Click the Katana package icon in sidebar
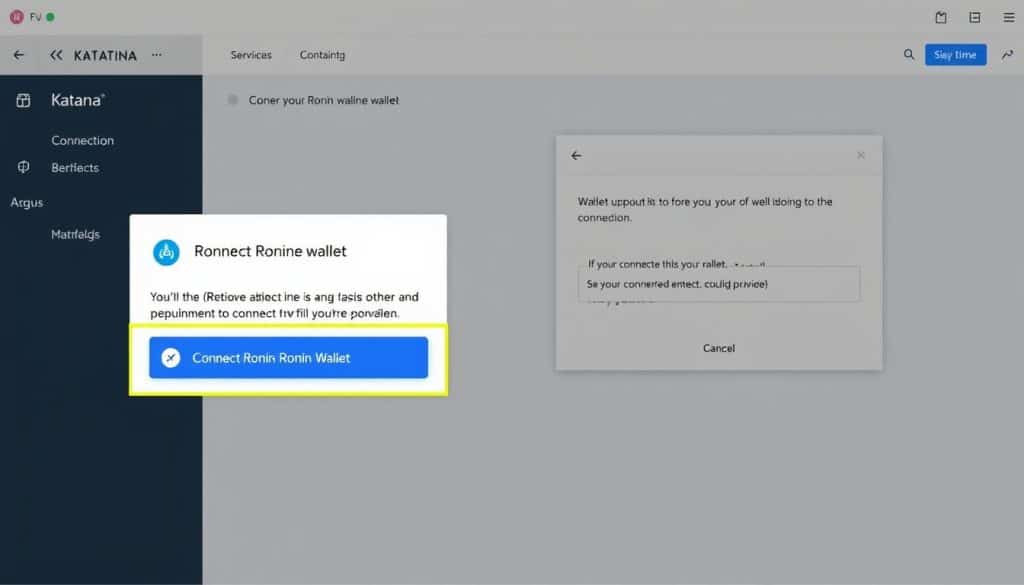This screenshot has width=1024, height=585. [24, 100]
